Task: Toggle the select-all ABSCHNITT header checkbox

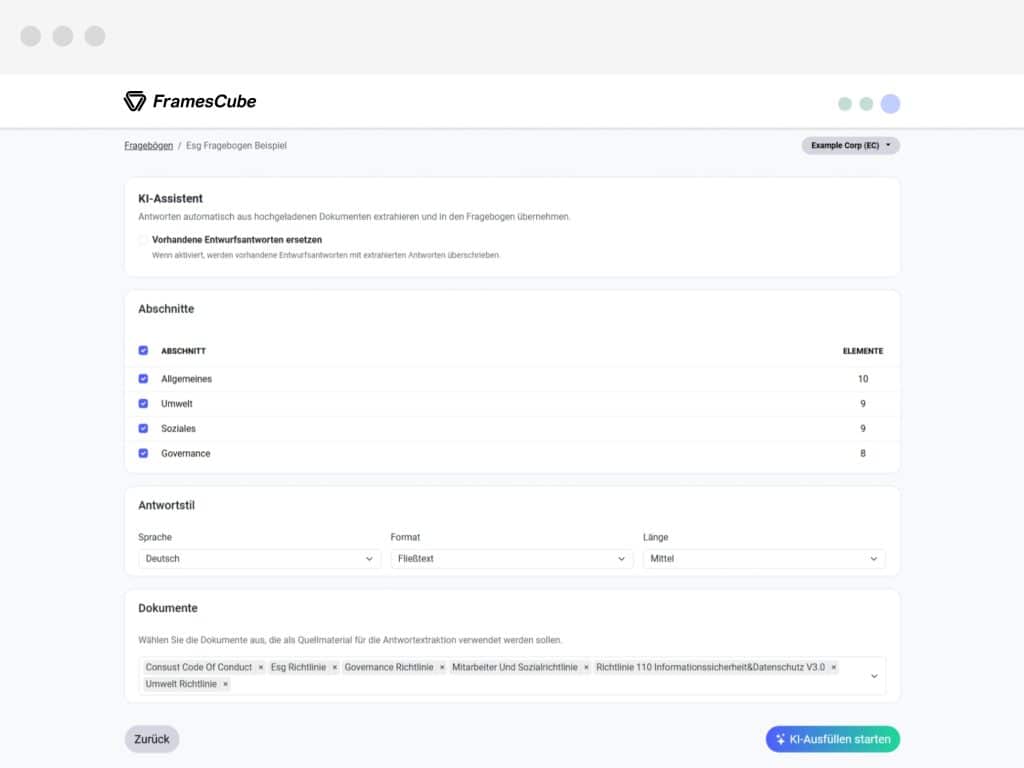Action: 143,351
